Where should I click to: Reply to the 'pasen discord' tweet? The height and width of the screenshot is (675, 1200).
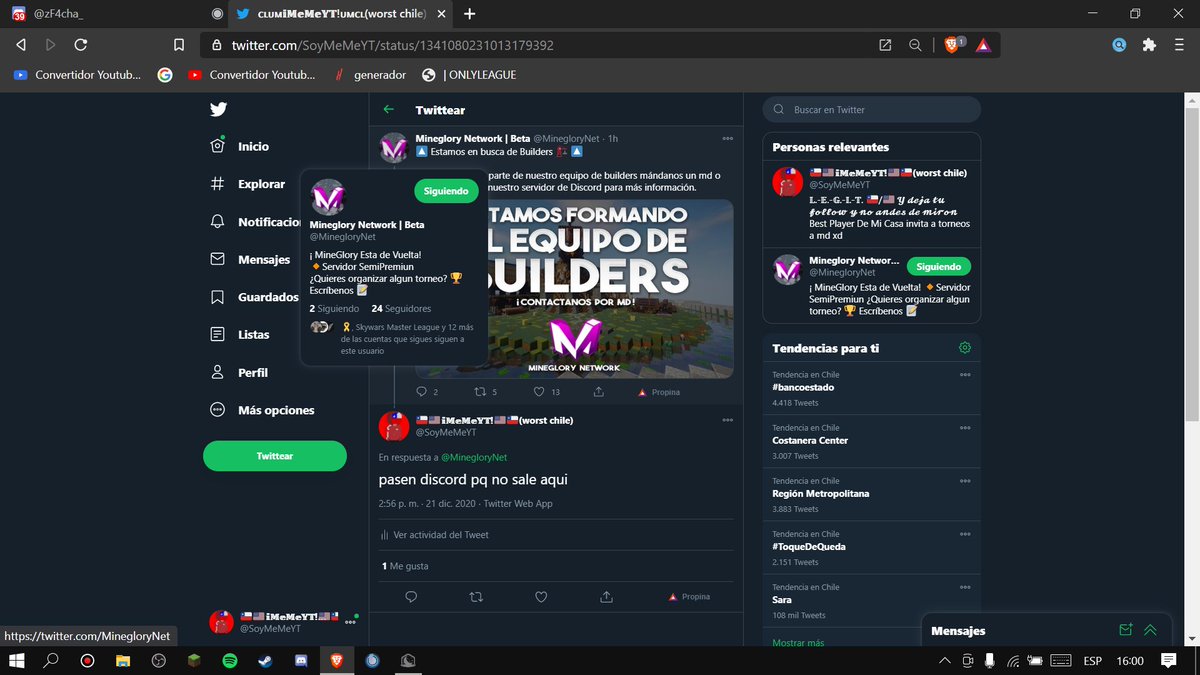coord(411,597)
